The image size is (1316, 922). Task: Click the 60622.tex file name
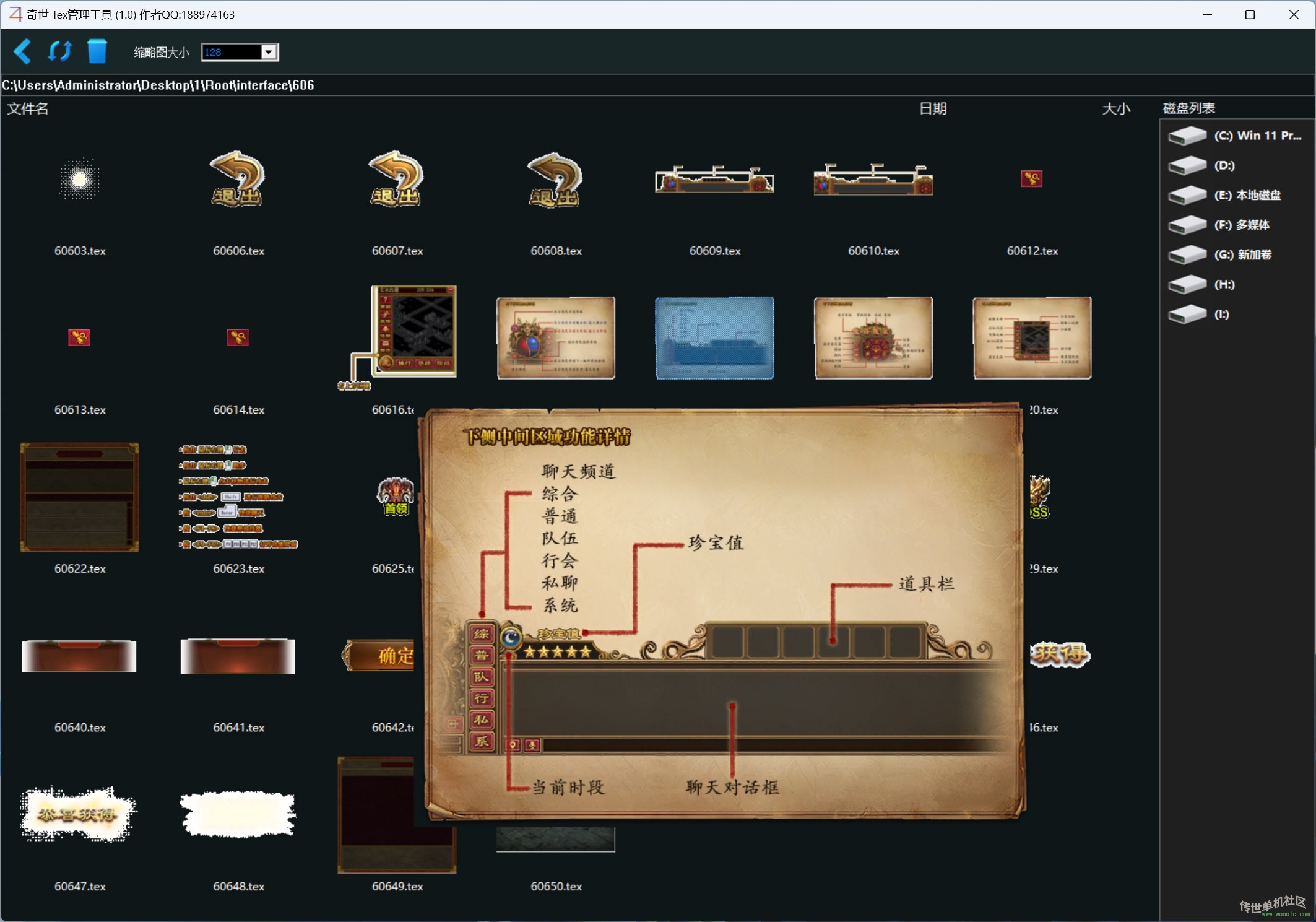coord(80,568)
